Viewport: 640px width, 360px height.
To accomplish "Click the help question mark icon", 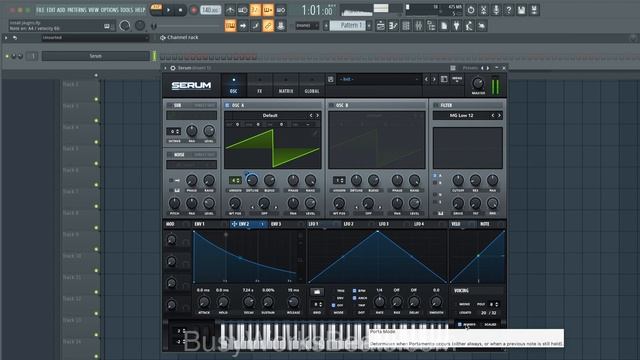I will (x=509, y=10).
